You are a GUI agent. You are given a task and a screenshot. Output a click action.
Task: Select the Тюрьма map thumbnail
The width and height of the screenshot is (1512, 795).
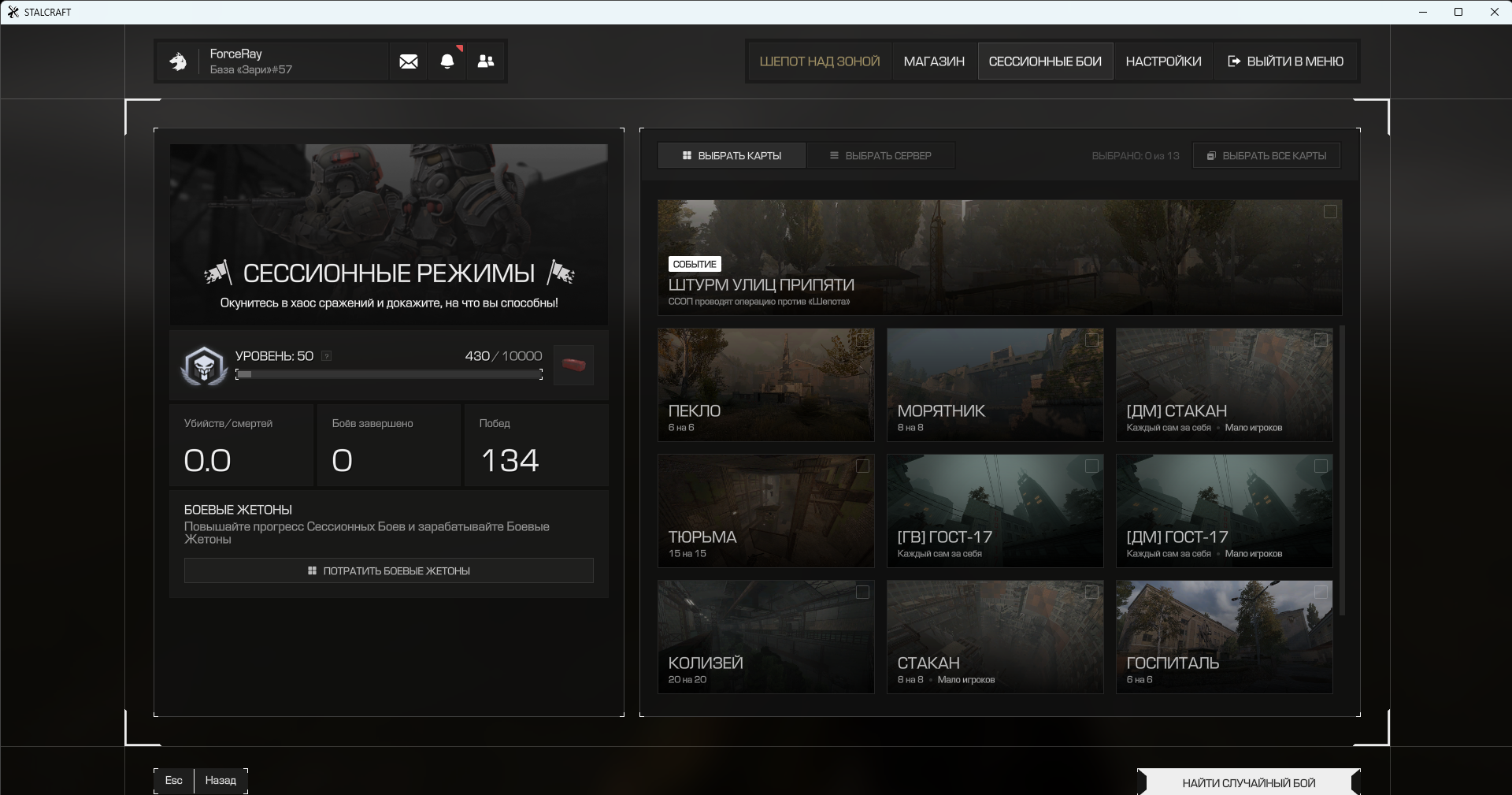tap(766, 511)
